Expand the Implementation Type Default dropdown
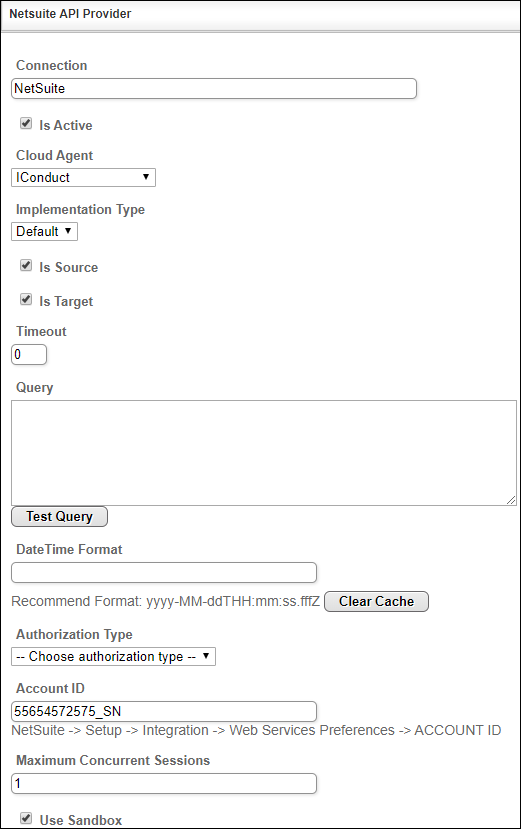The height and width of the screenshot is (829, 521). pos(44,232)
